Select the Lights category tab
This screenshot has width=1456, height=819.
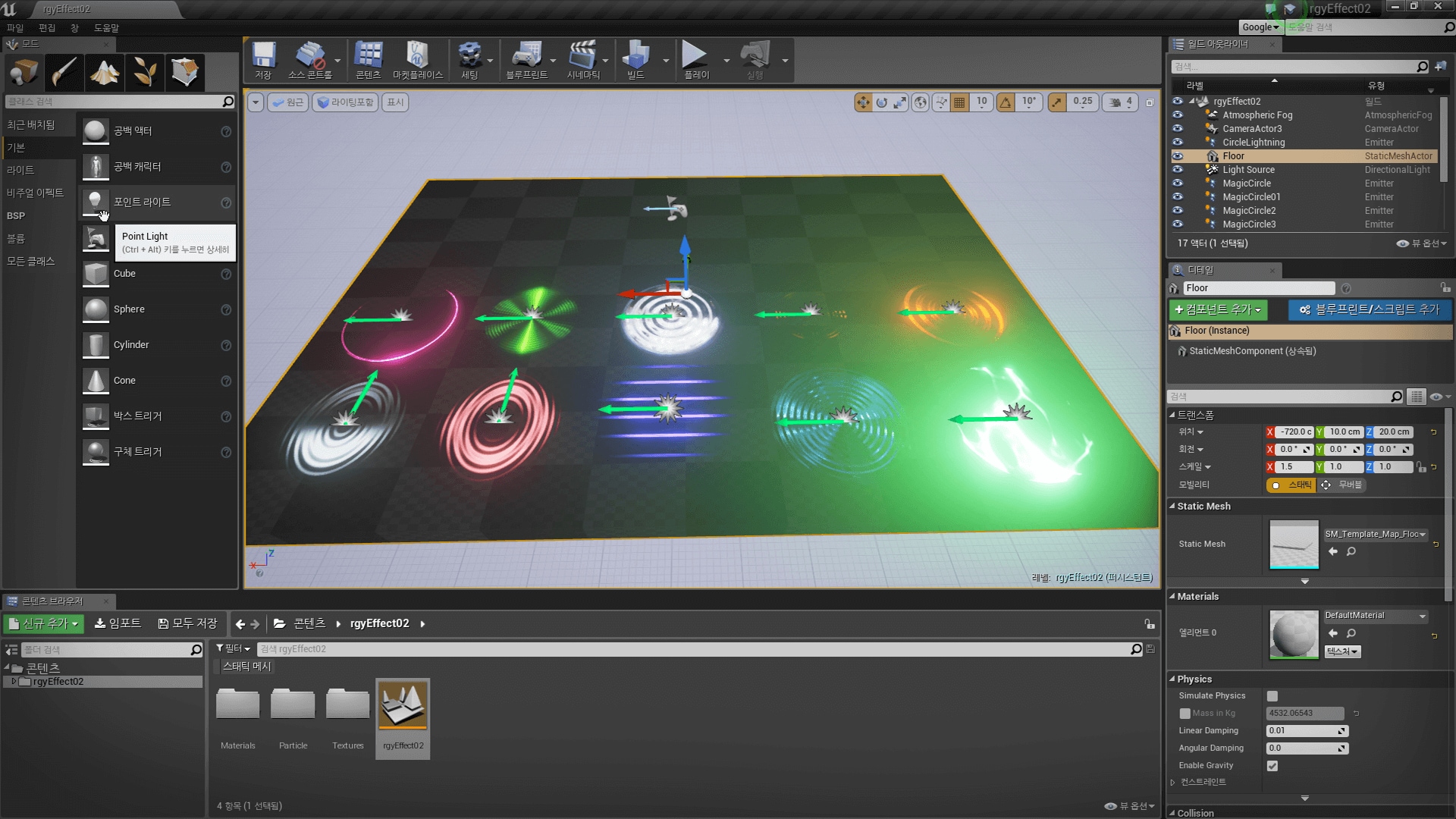coord(20,171)
